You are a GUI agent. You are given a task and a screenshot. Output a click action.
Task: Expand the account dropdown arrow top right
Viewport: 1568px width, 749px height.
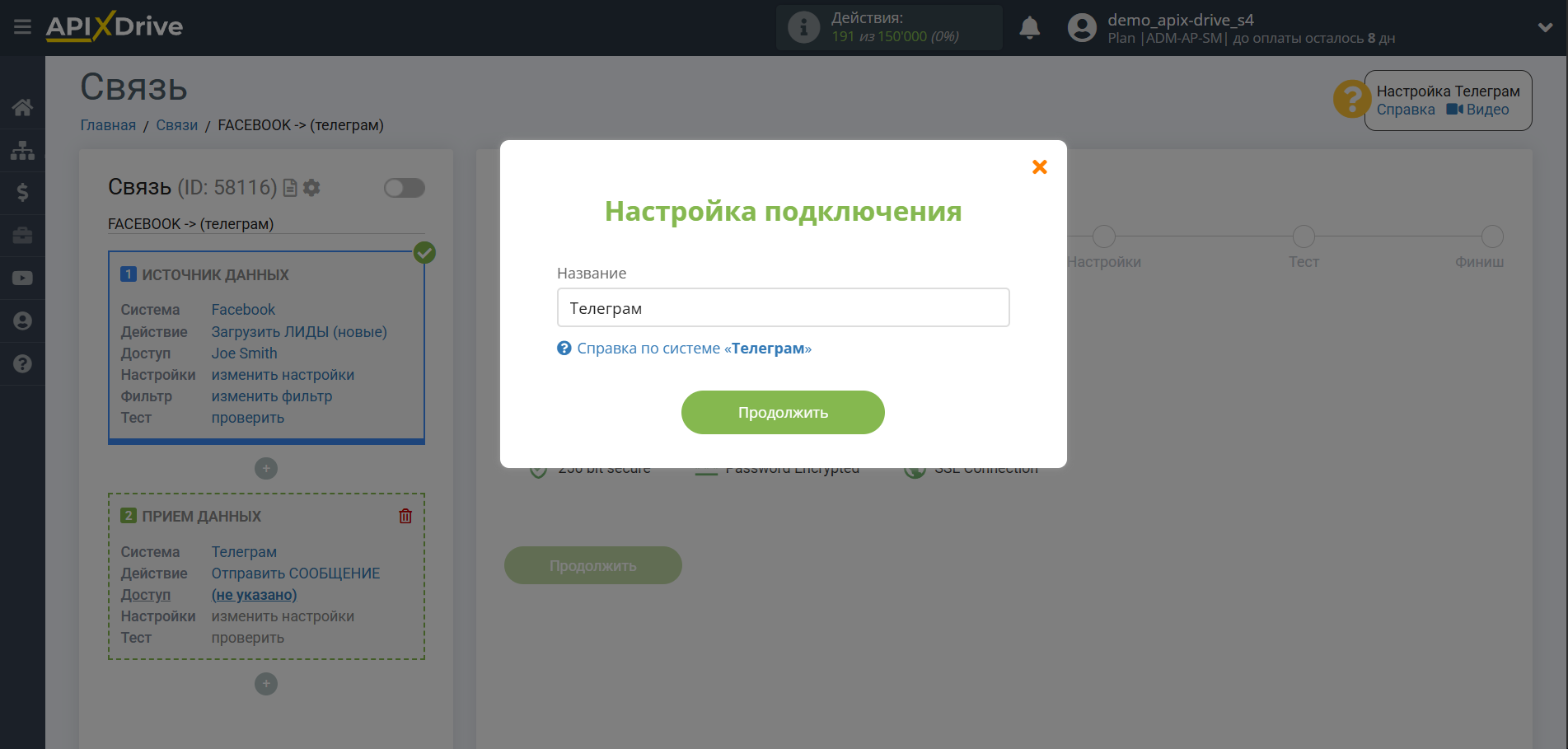(1543, 27)
